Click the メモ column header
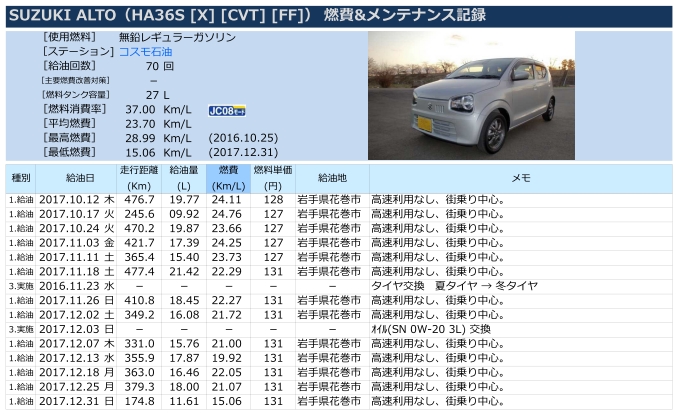676x414 pixels. point(521,178)
